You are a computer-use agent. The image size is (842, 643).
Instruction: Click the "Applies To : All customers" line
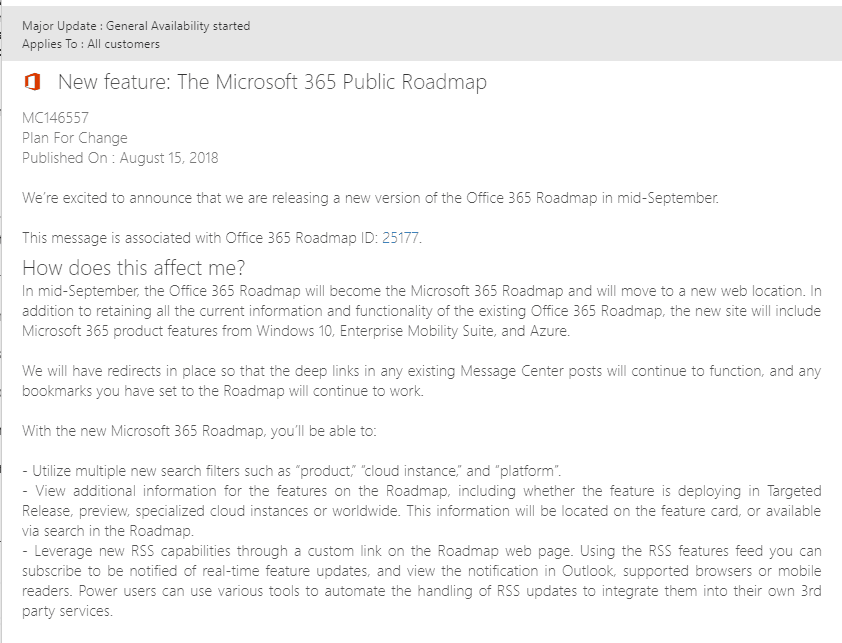91,44
